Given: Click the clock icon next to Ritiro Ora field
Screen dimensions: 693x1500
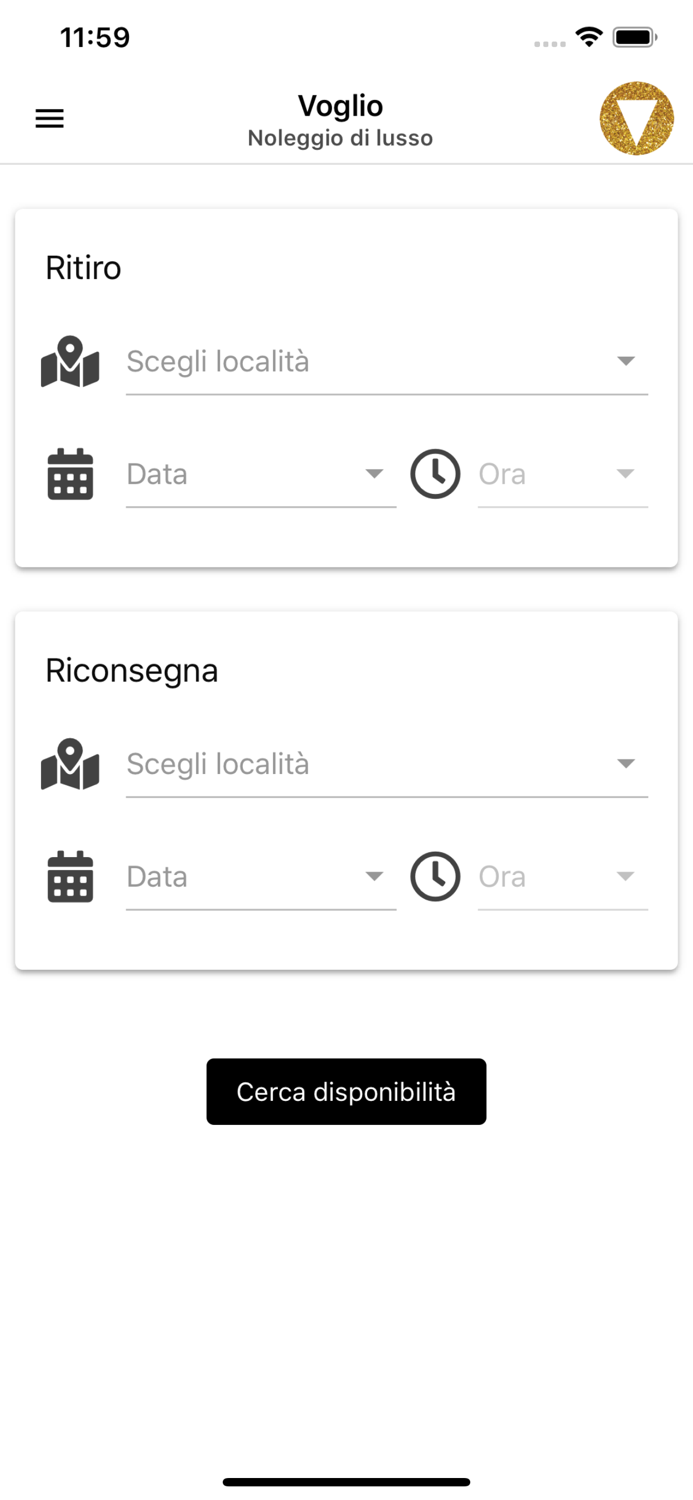Looking at the screenshot, I should coord(435,474).
